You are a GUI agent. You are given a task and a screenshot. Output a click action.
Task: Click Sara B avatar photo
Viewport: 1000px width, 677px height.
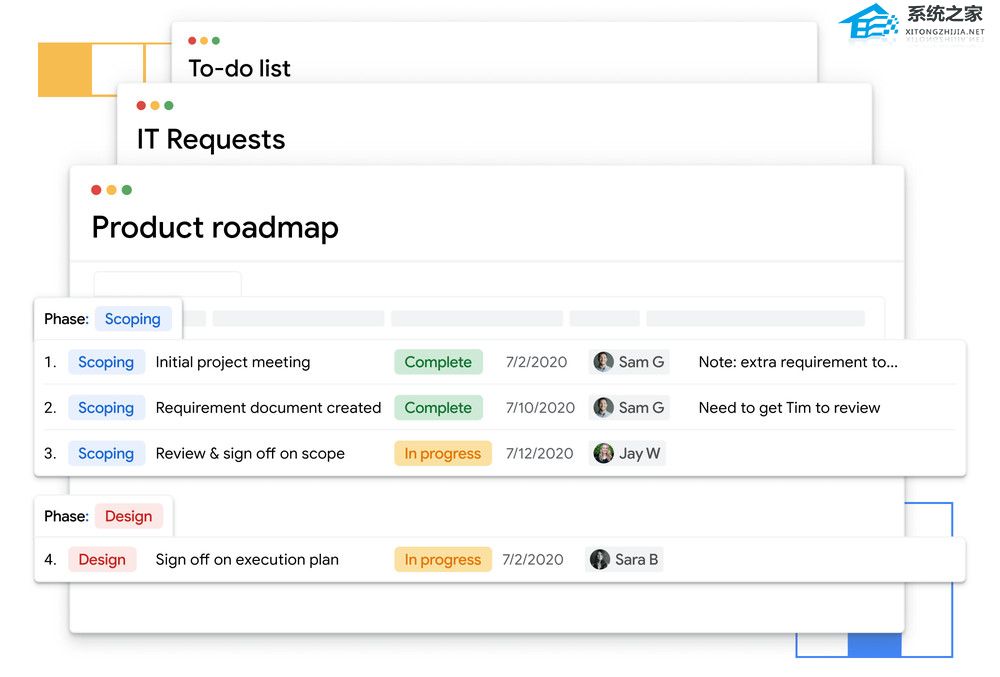(x=600, y=560)
